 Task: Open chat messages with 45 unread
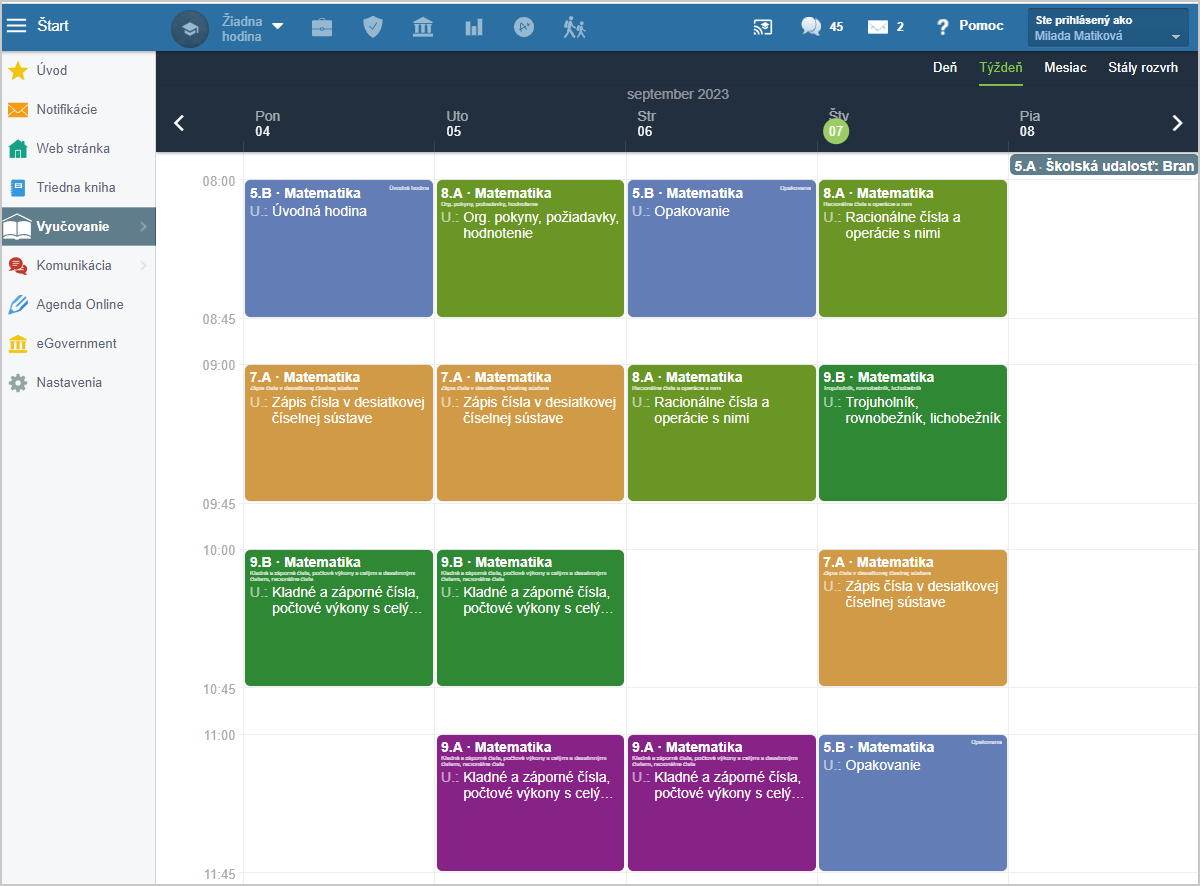click(x=821, y=27)
